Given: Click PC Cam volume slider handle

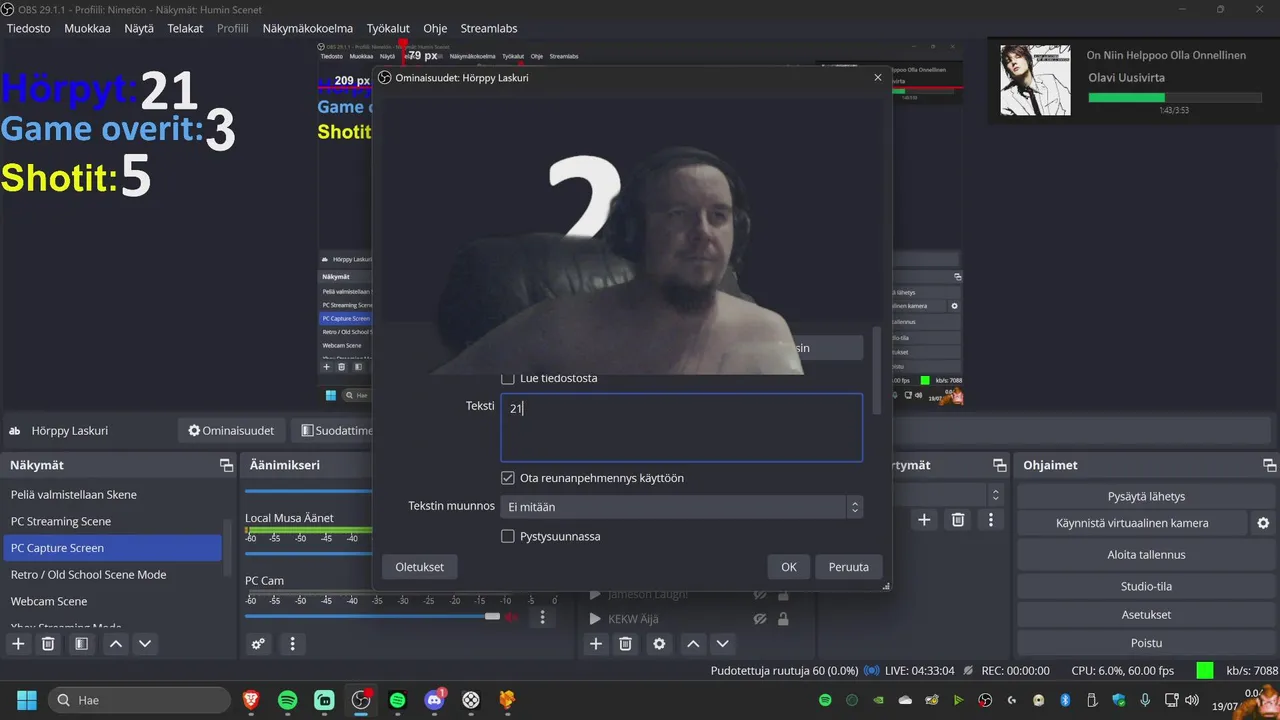Looking at the screenshot, I should pyautogui.click(x=492, y=616).
